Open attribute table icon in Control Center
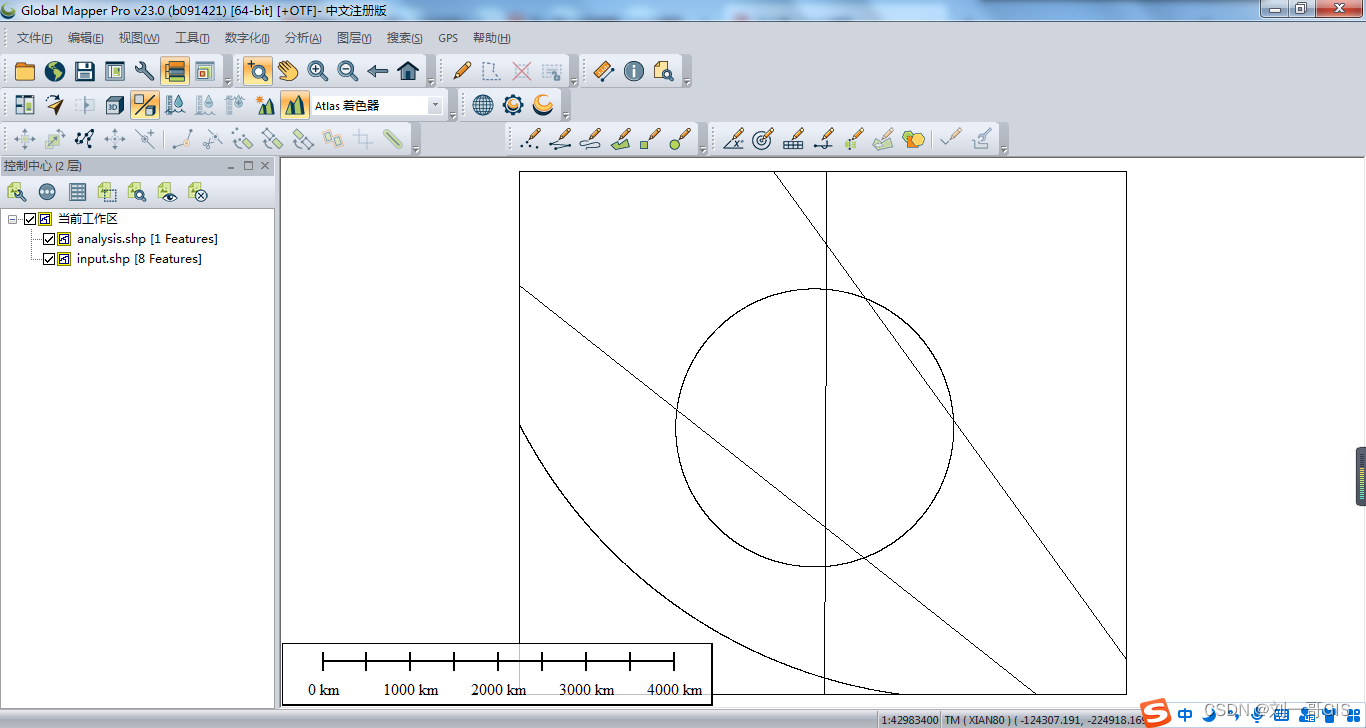This screenshot has width=1366, height=728. click(77, 192)
